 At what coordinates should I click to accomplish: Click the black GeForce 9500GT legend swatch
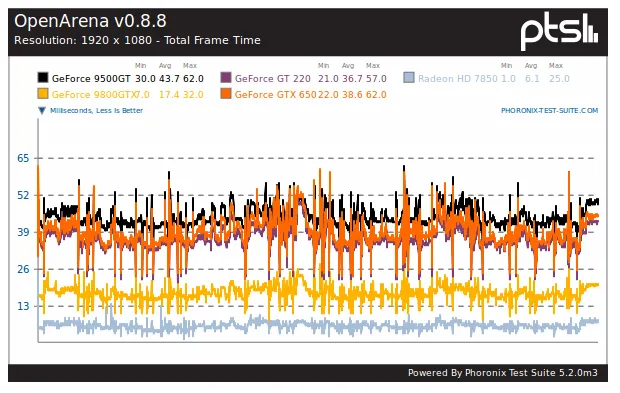(x=43, y=77)
